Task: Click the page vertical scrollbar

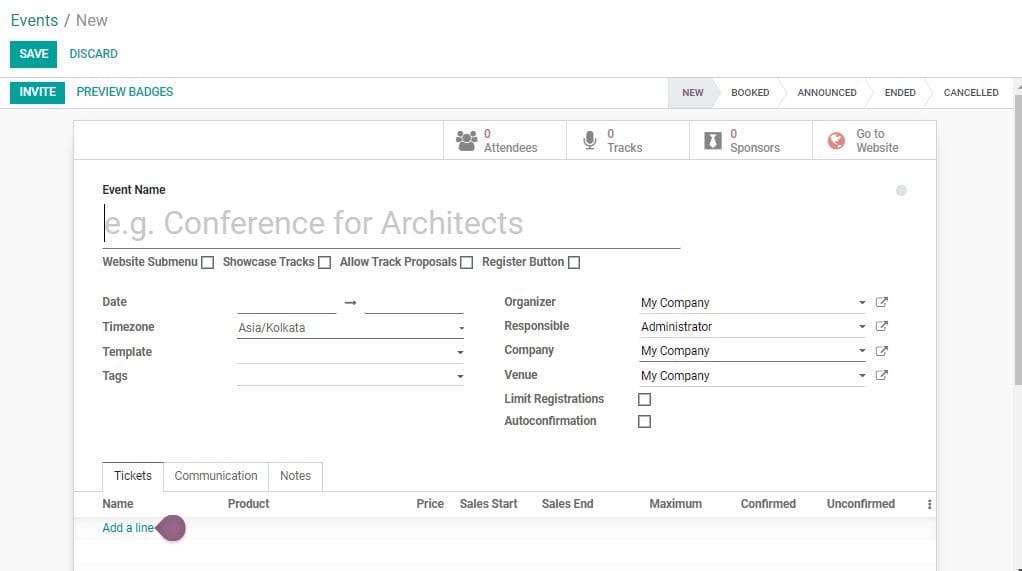Action: [x=1017, y=241]
